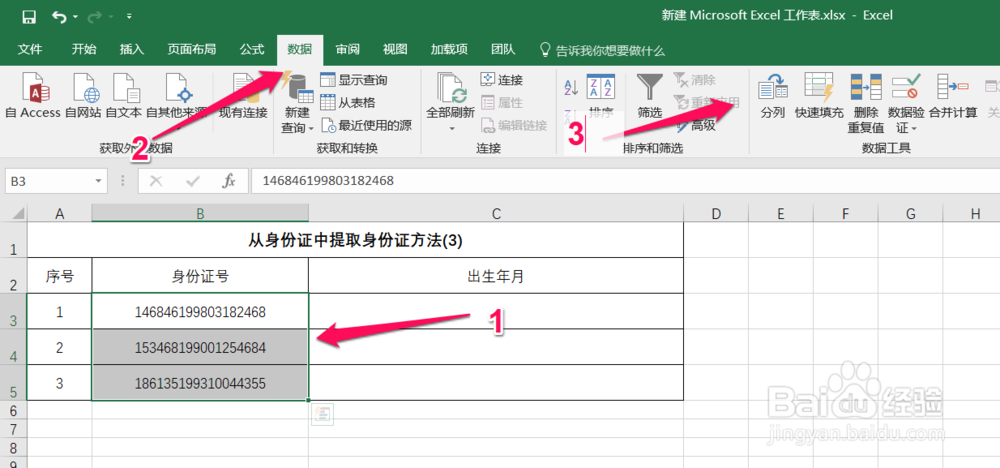The height and width of the screenshot is (468, 1000).
Task: Sort ascending with the A-Z icon
Action: pos(571,87)
